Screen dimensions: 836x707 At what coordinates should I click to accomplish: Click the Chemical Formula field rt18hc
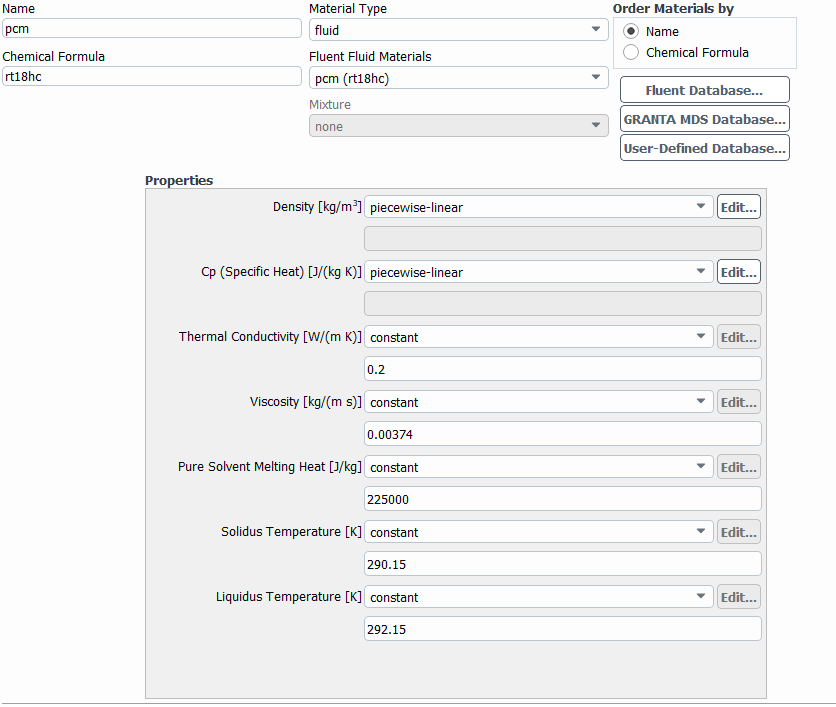pos(151,76)
